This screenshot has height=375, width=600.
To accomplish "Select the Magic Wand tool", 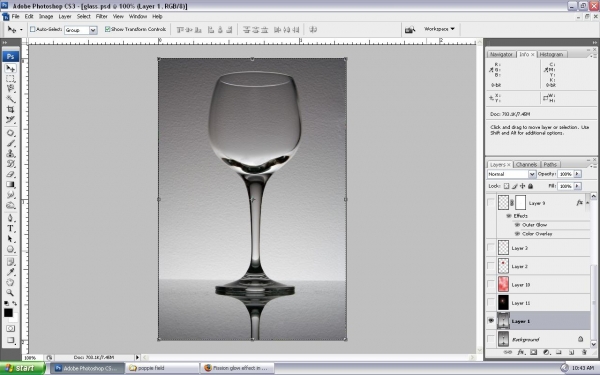I will pos(10,99).
